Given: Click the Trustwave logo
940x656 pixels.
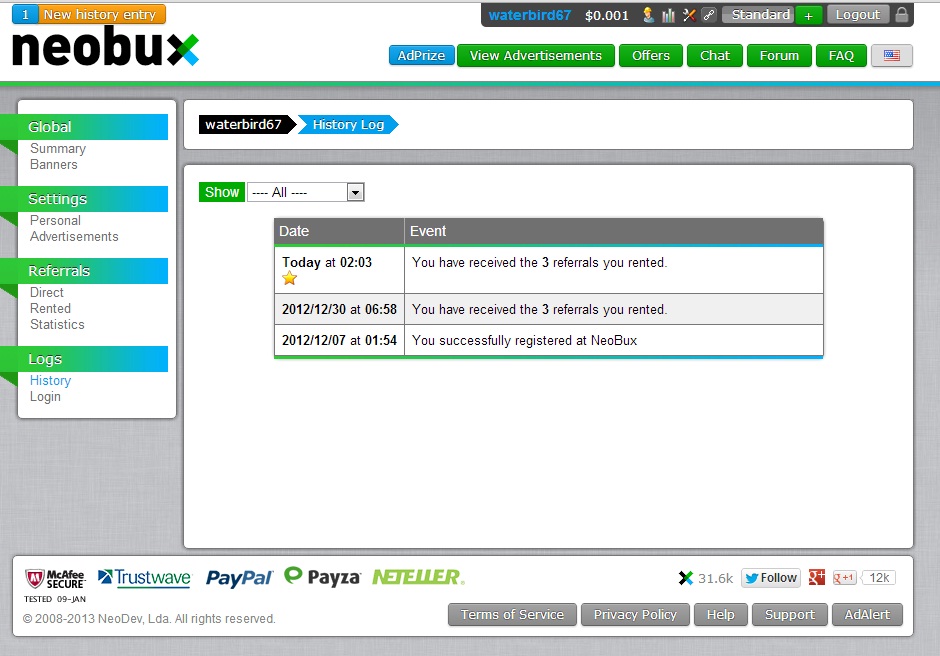Looking at the screenshot, I should coord(144,577).
